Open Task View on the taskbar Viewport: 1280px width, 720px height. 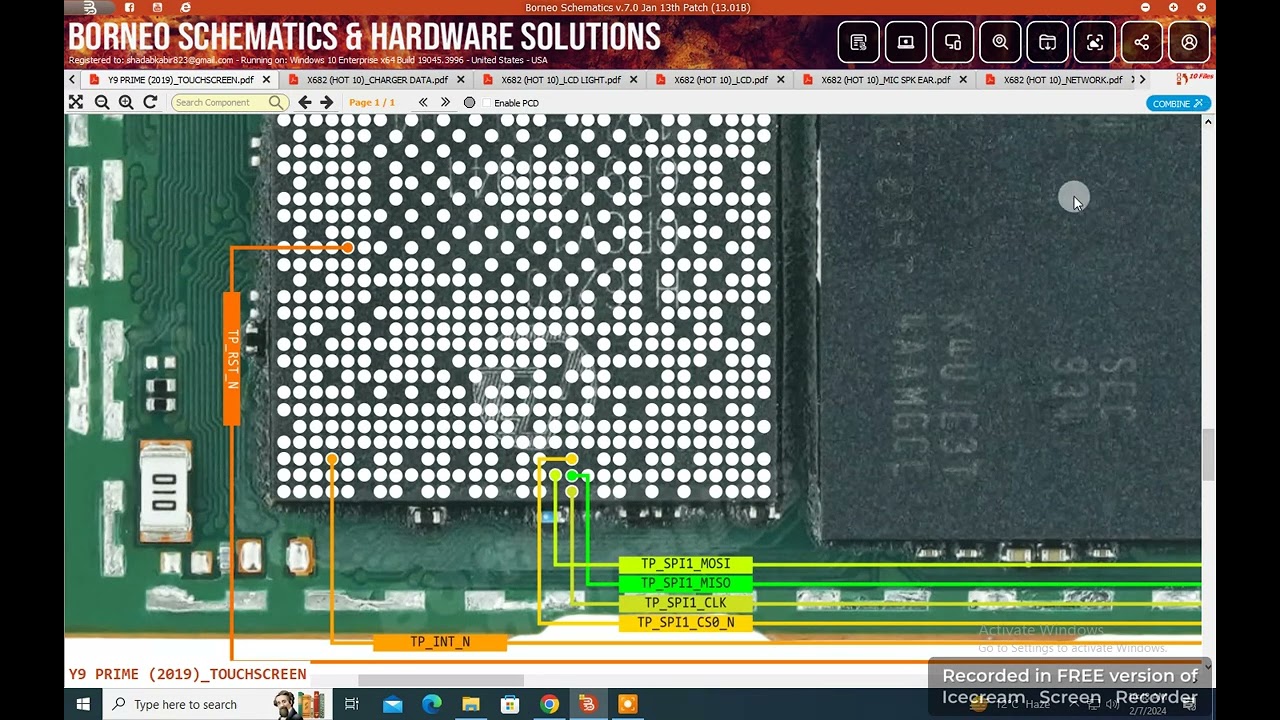coord(352,704)
